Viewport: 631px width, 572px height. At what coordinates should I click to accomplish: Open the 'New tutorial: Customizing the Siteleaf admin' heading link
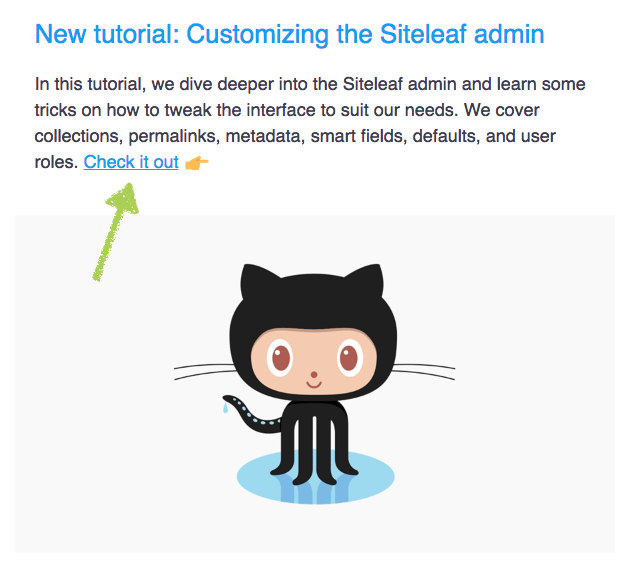[x=289, y=34]
